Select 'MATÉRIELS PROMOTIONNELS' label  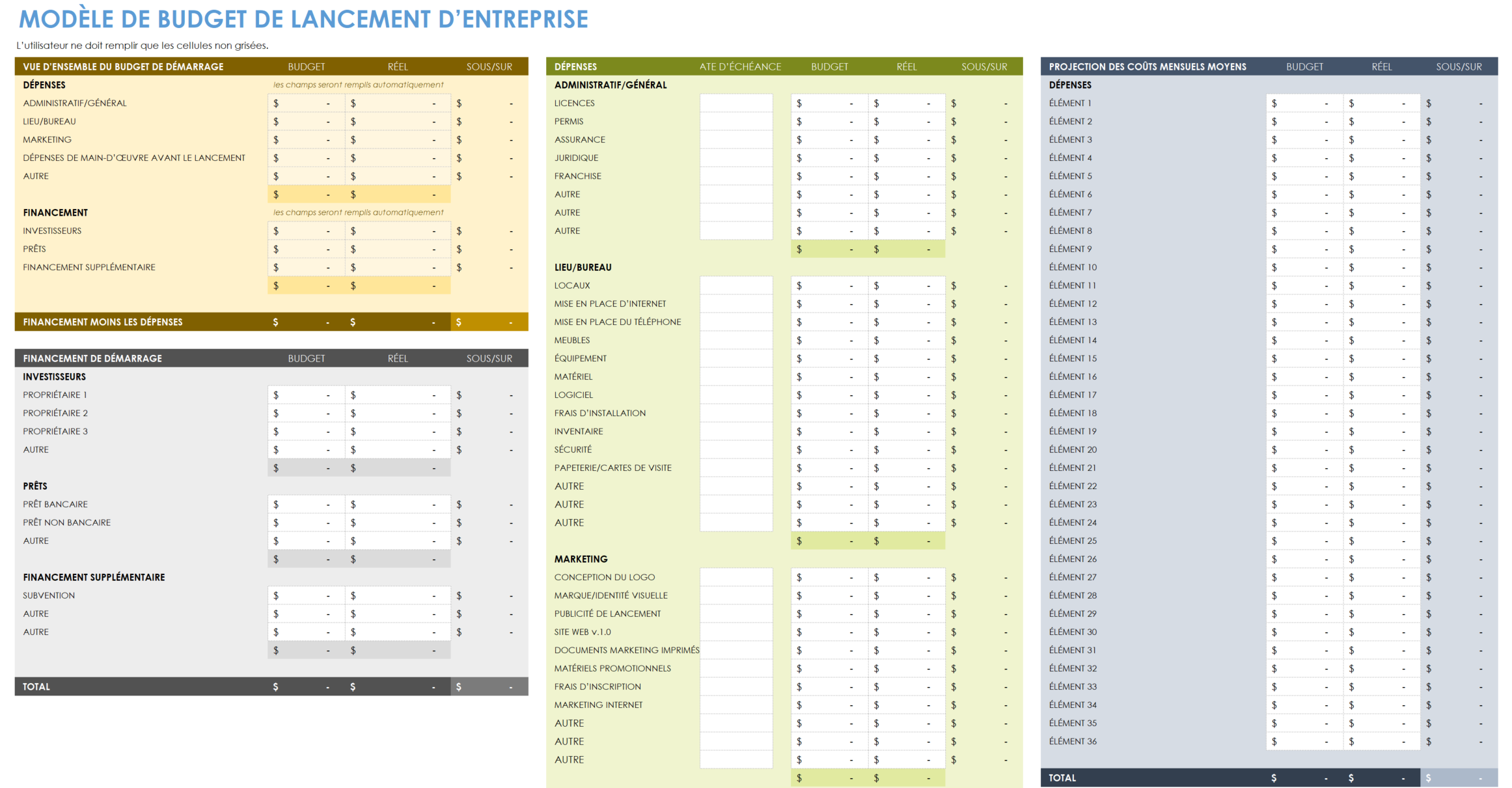pos(612,668)
